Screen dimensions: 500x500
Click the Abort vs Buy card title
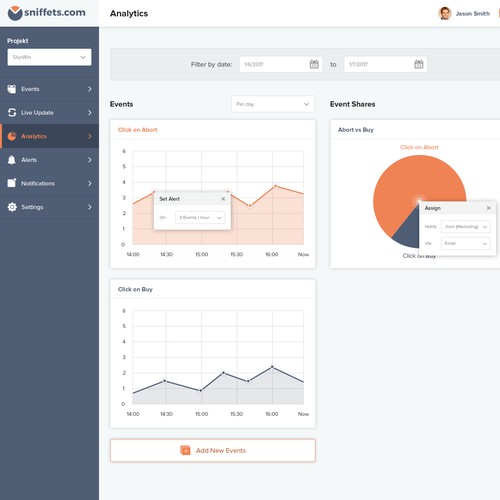point(356,130)
